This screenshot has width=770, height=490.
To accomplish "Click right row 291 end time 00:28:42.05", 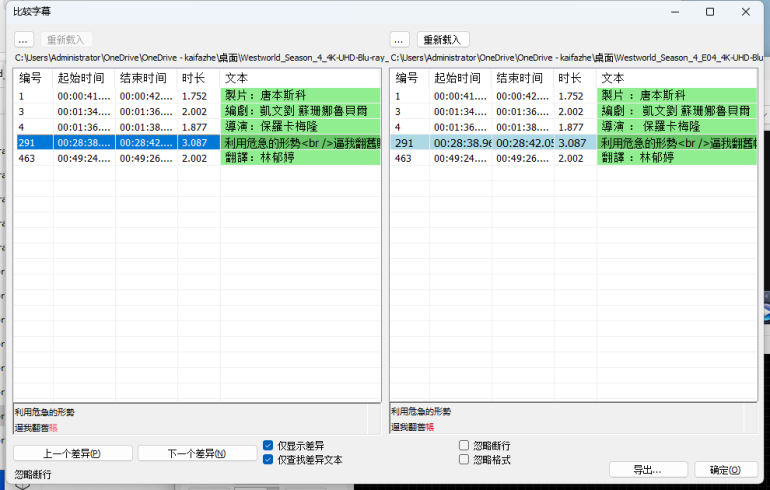I will [x=523, y=142].
